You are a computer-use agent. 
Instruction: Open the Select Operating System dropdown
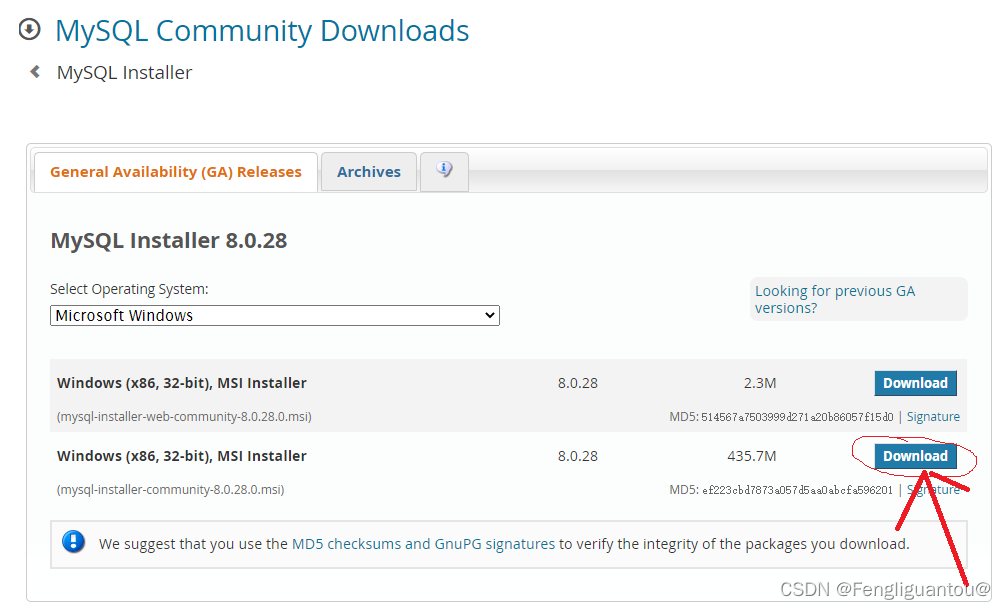(275, 315)
